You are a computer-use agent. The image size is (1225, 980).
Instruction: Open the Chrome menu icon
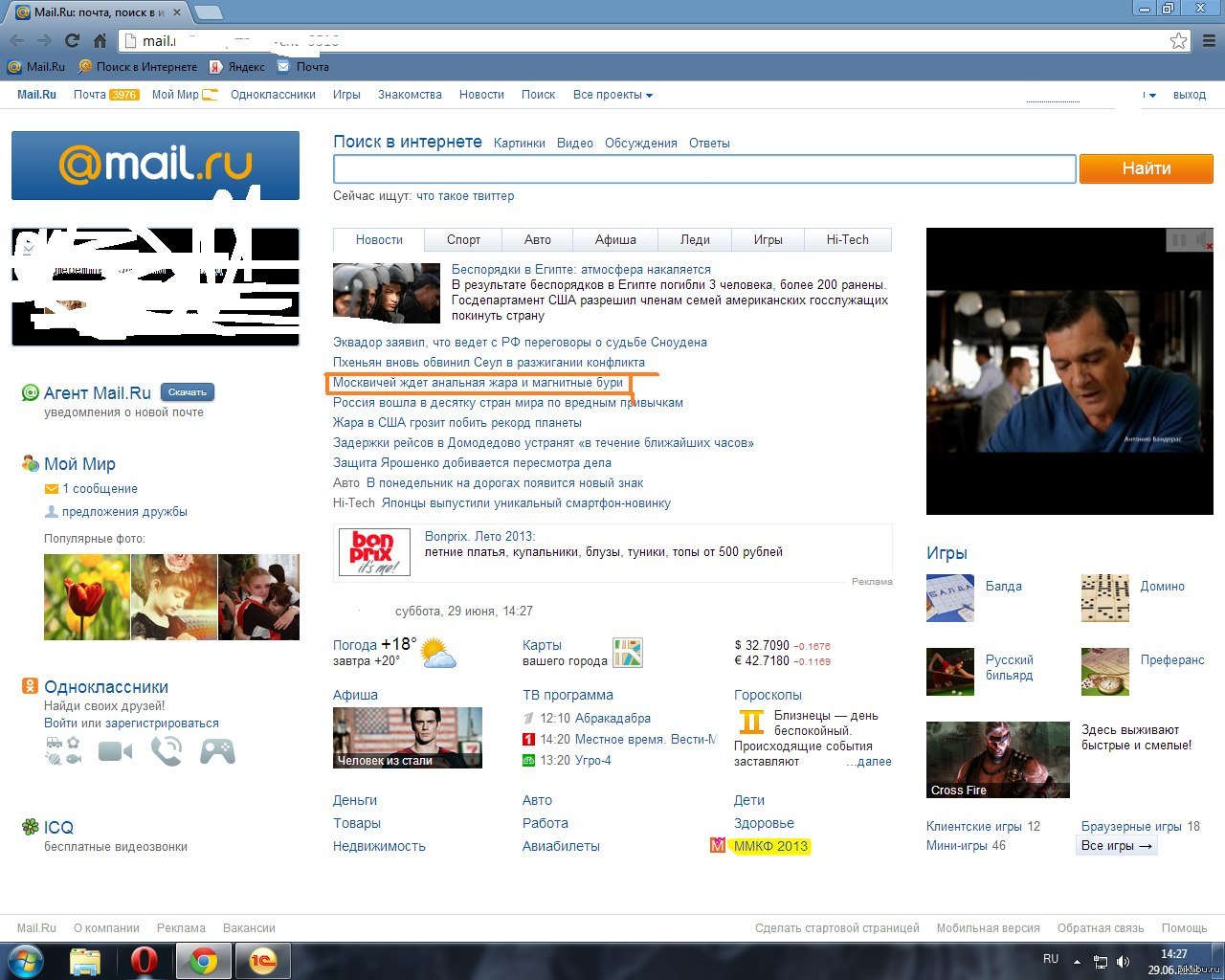click(1210, 40)
